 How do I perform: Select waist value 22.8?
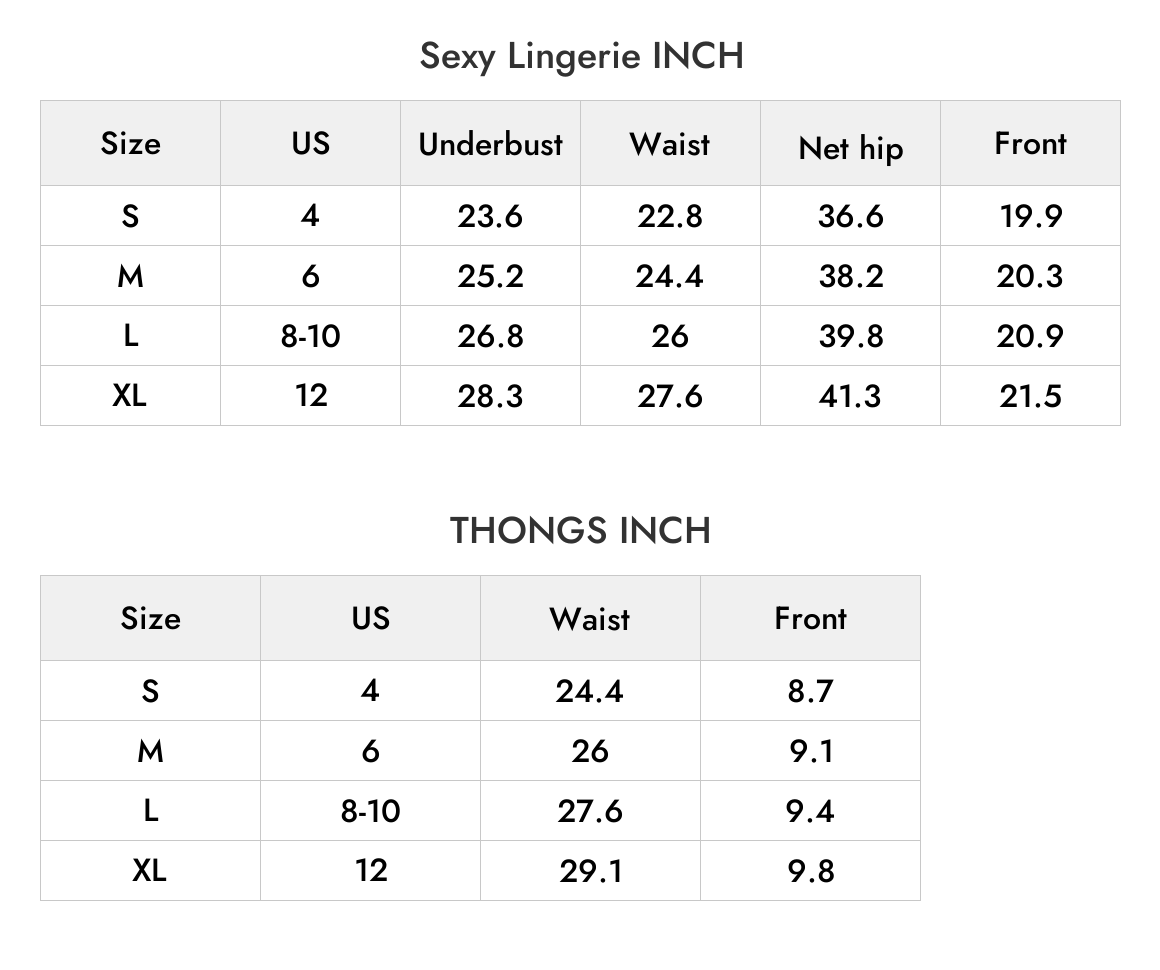coord(670,216)
